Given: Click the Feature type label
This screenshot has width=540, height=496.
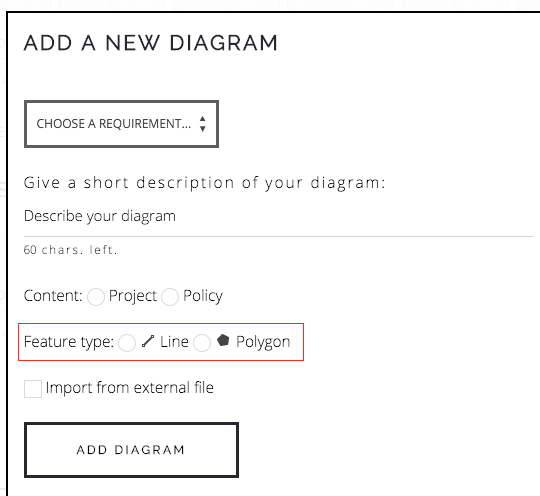Looking at the screenshot, I should 69,342.
